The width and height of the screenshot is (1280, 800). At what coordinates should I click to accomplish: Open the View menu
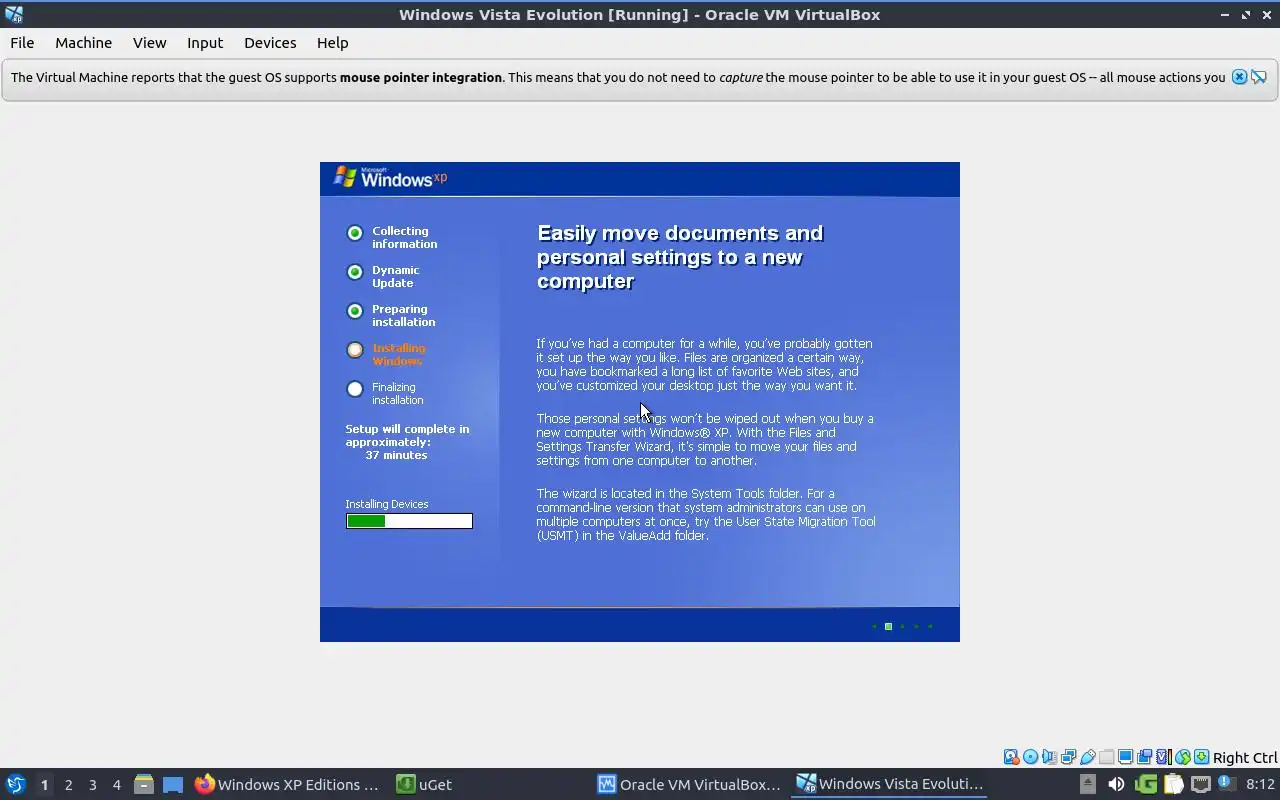click(x=149, y=43)
